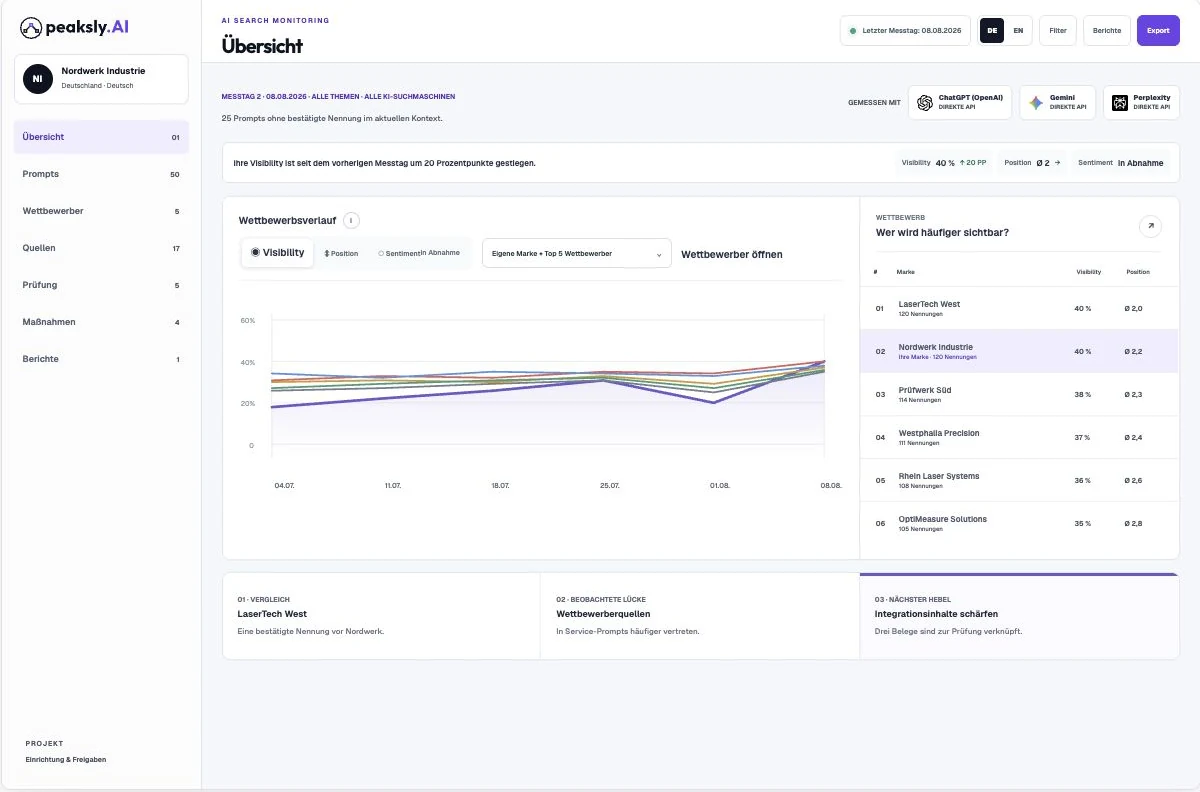Click the purple Export button
The width and height of the screenshot is (1200, 792).
click(x=1158, y=31)
